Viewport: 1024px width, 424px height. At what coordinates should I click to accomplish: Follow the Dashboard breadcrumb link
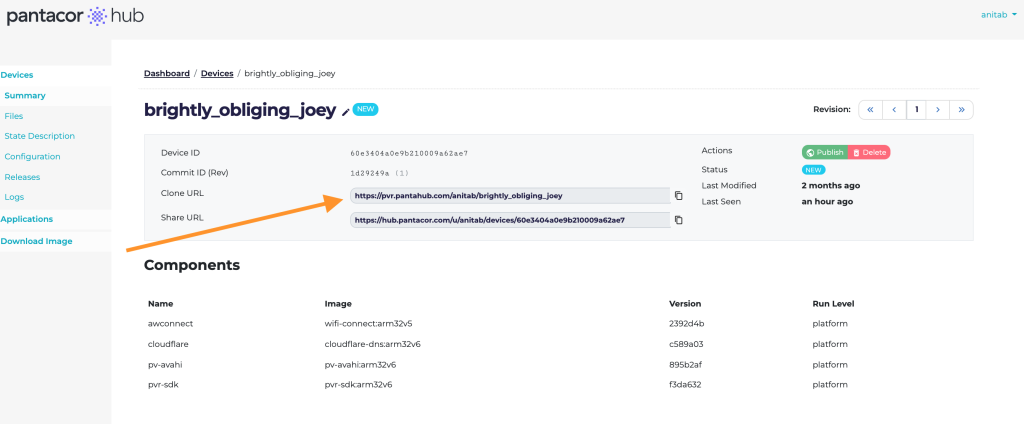tap(167, 73)
